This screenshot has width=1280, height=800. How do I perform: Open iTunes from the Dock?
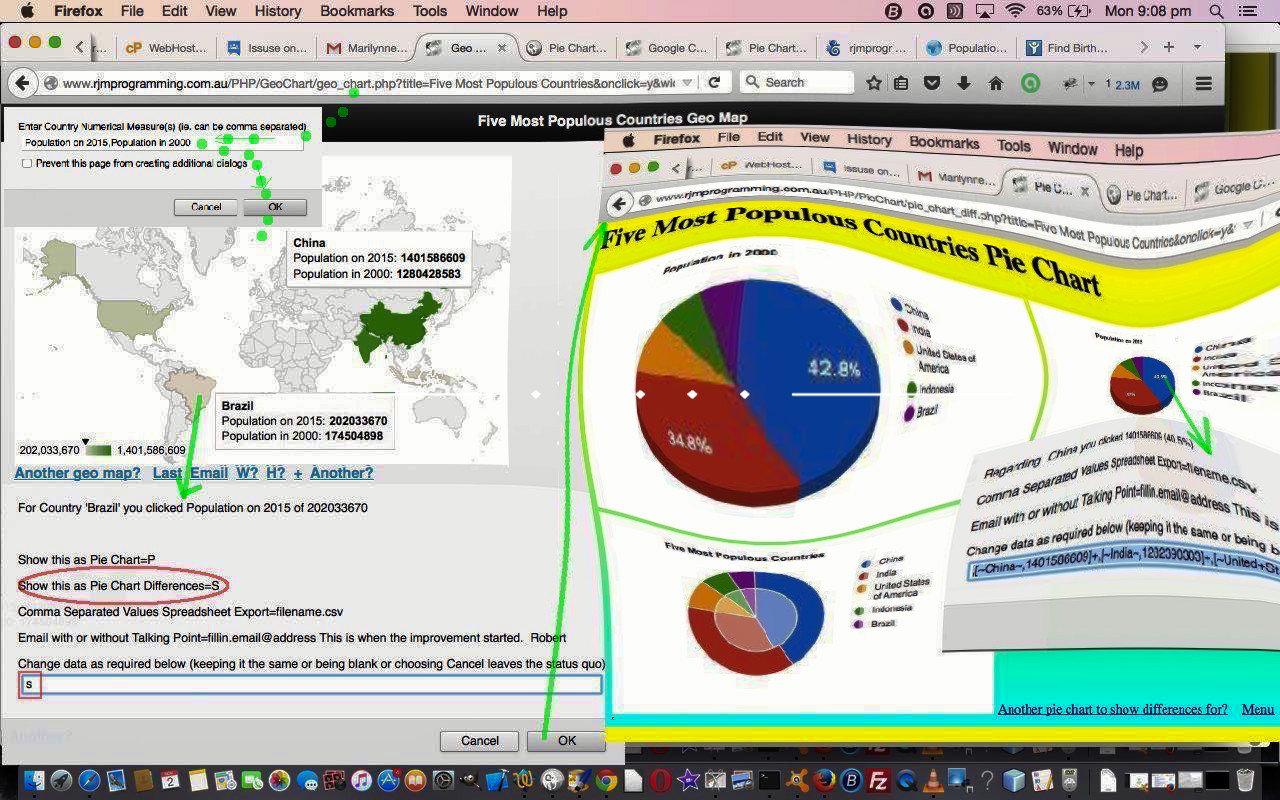361,780
